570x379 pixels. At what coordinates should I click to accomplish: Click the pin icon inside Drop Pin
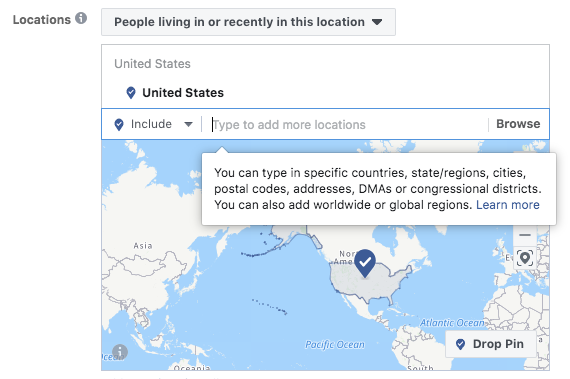[460, 344]
